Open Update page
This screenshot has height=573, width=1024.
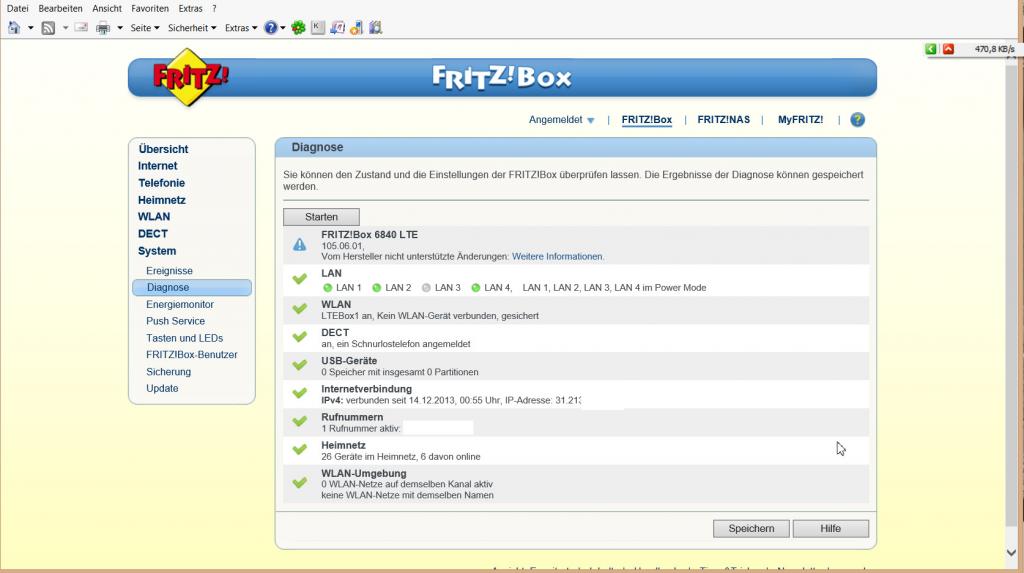tap(162, 388)
